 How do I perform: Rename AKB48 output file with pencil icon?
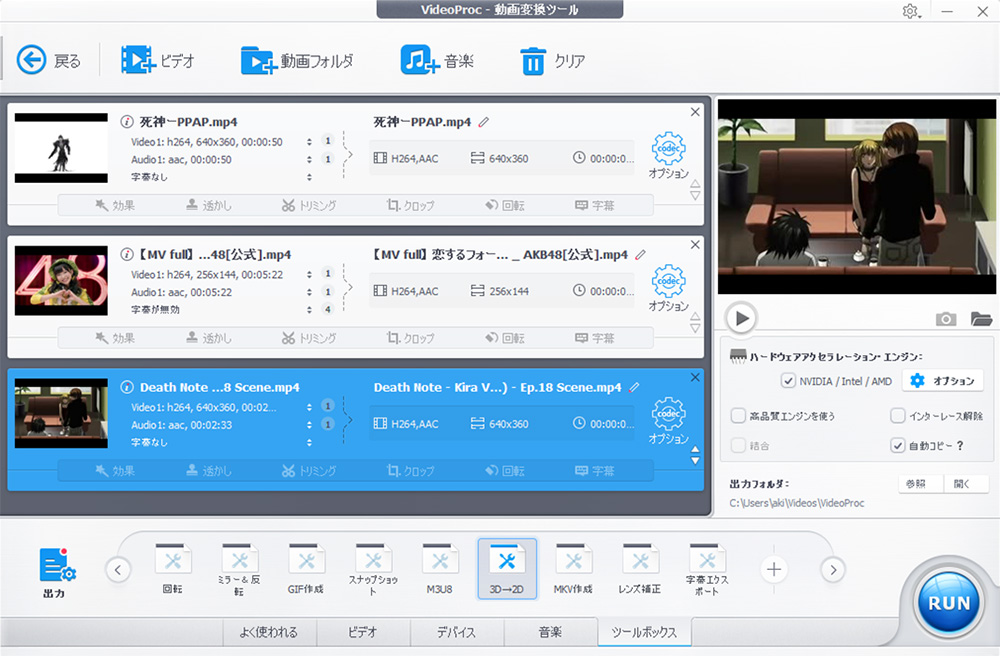click(x=640, y=254)
